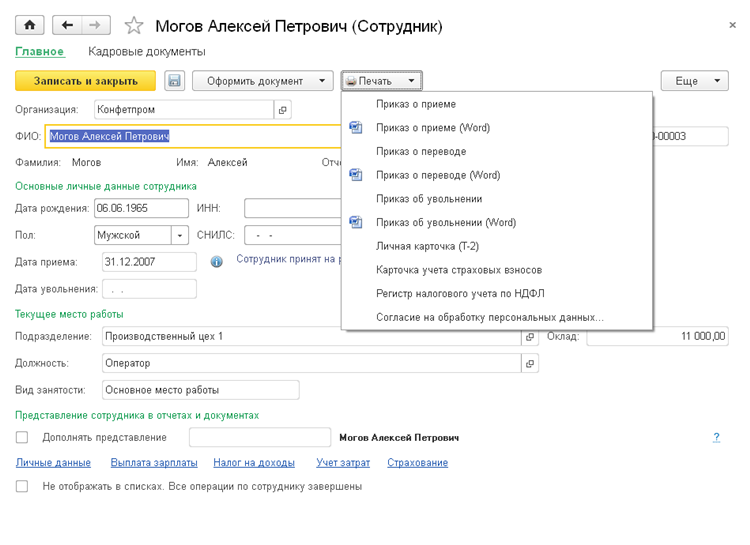This screenshot has width=750, height=545.
Task: Expand the Еще menu button
Action: 694,81
